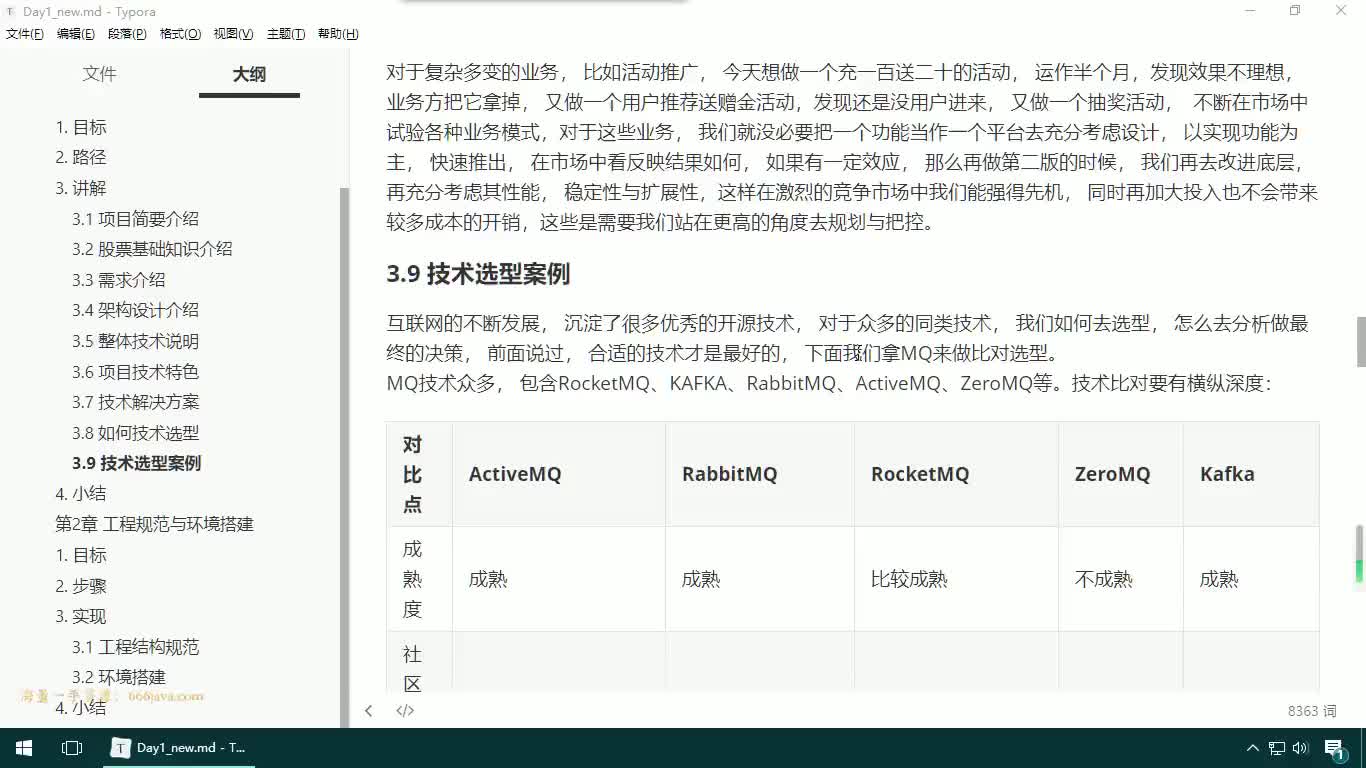Click the 对比点 table header cell
1366x768 pixels.
pyautogui.click(x=420, y=474)
